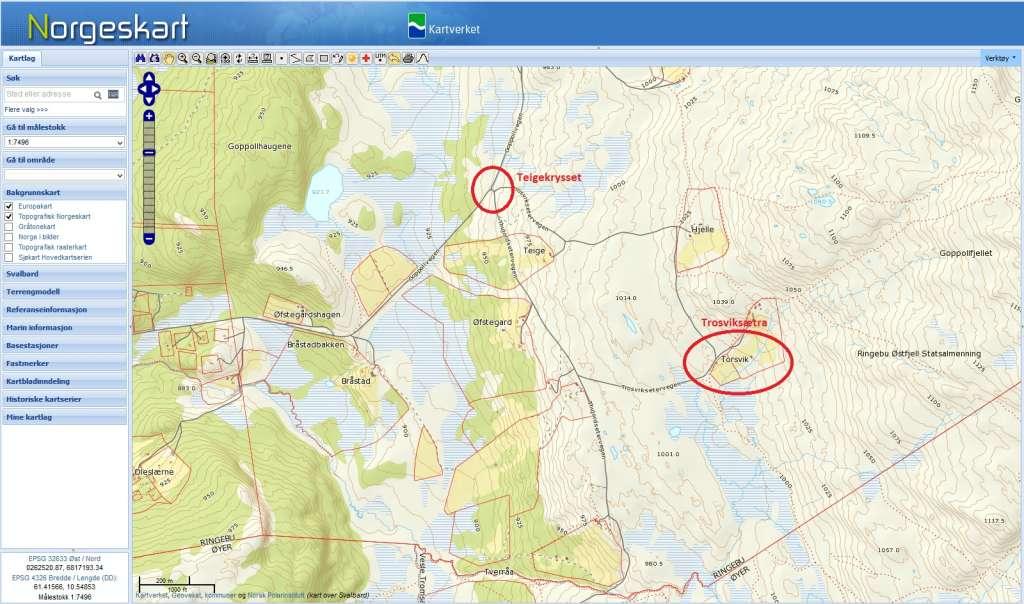Click the zoom out magnifier tool
The width and height of the screenshot is (1024, 604).
tap(197, 58)
